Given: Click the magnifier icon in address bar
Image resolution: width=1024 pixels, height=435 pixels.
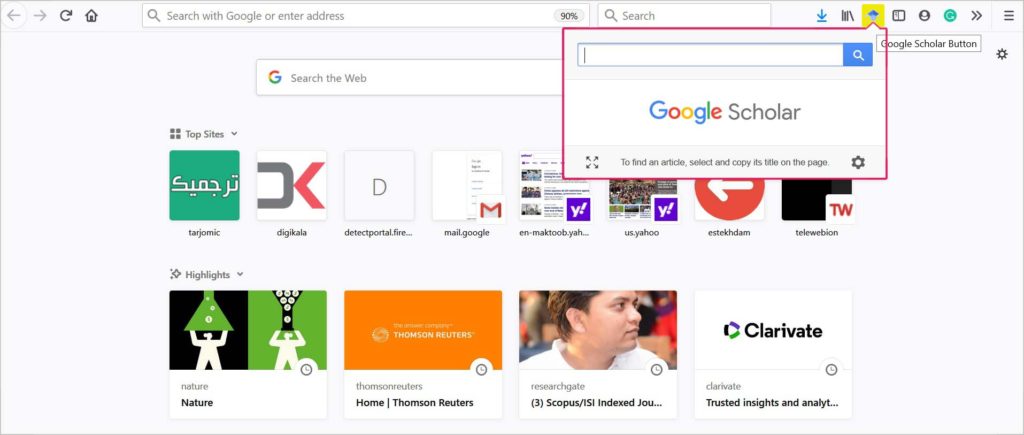Looking at the screenshot, I should point(154,16).
